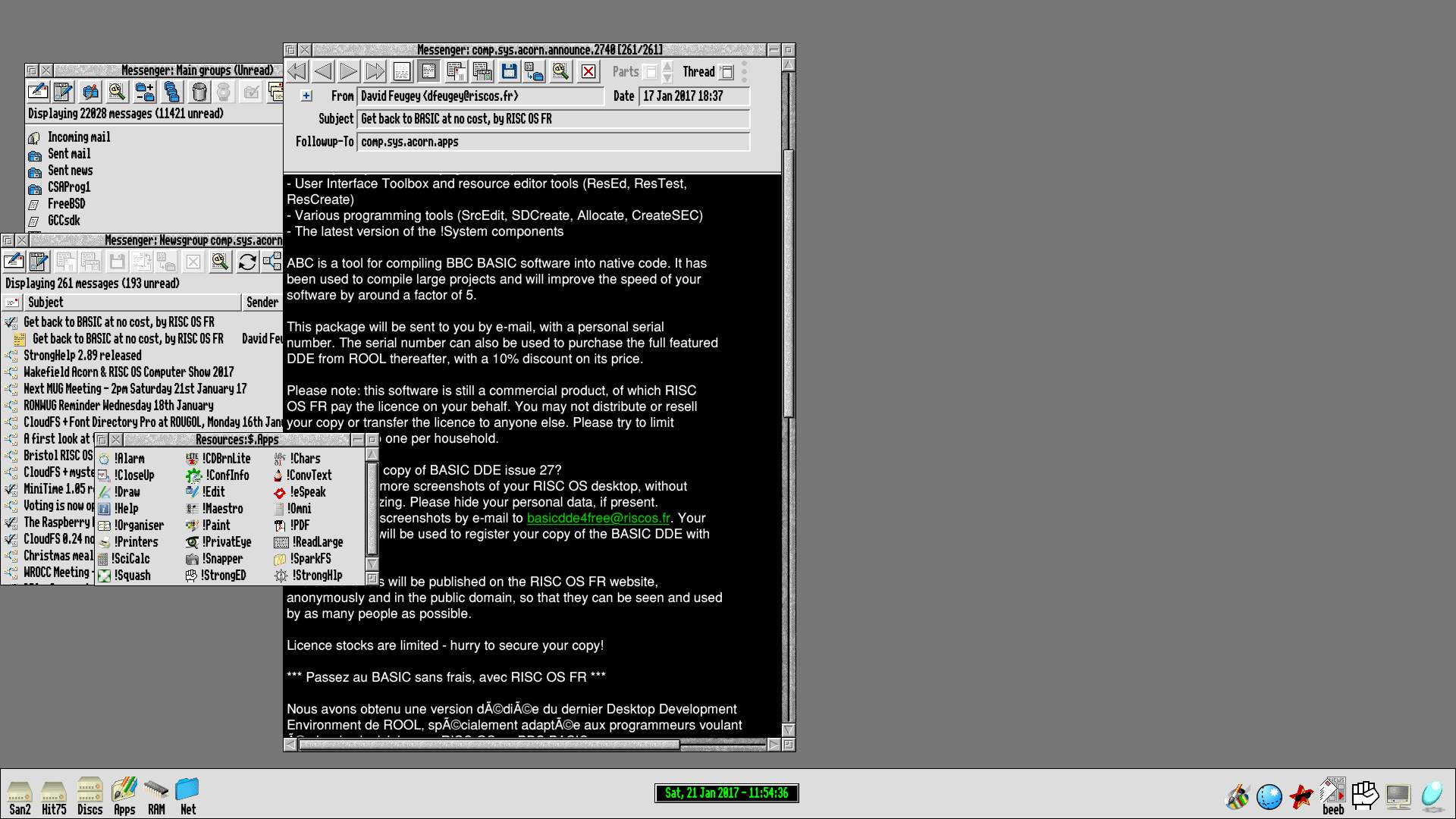The height and width of the screenshot is (819, 1456).
Task: Go to first message in message viewer toolbar
Action: pos(297,72)
